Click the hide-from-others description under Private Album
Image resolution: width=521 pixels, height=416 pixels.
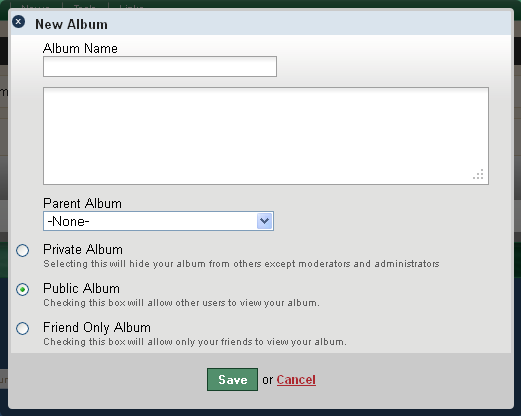[241, 264]
